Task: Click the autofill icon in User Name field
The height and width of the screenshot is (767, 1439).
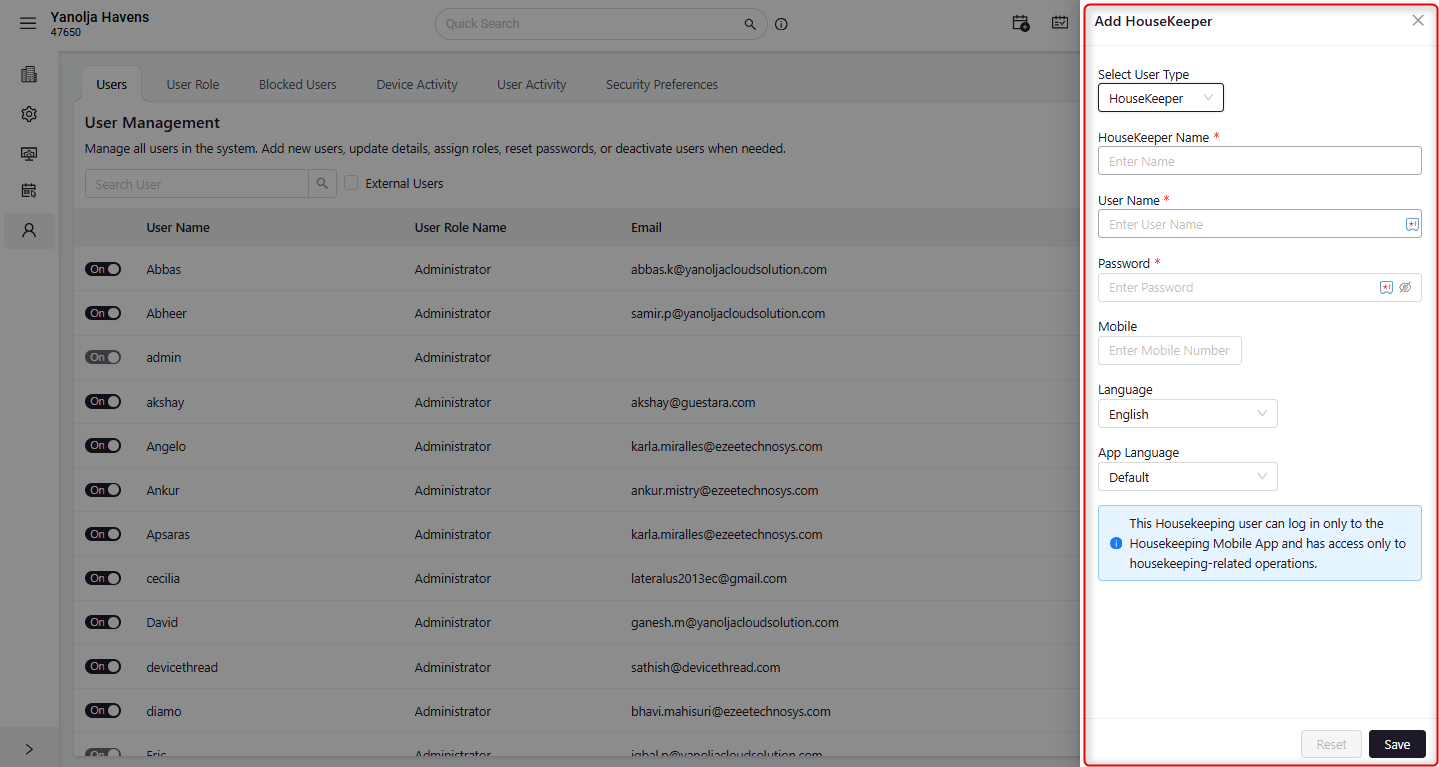Action: [1412, 225]
